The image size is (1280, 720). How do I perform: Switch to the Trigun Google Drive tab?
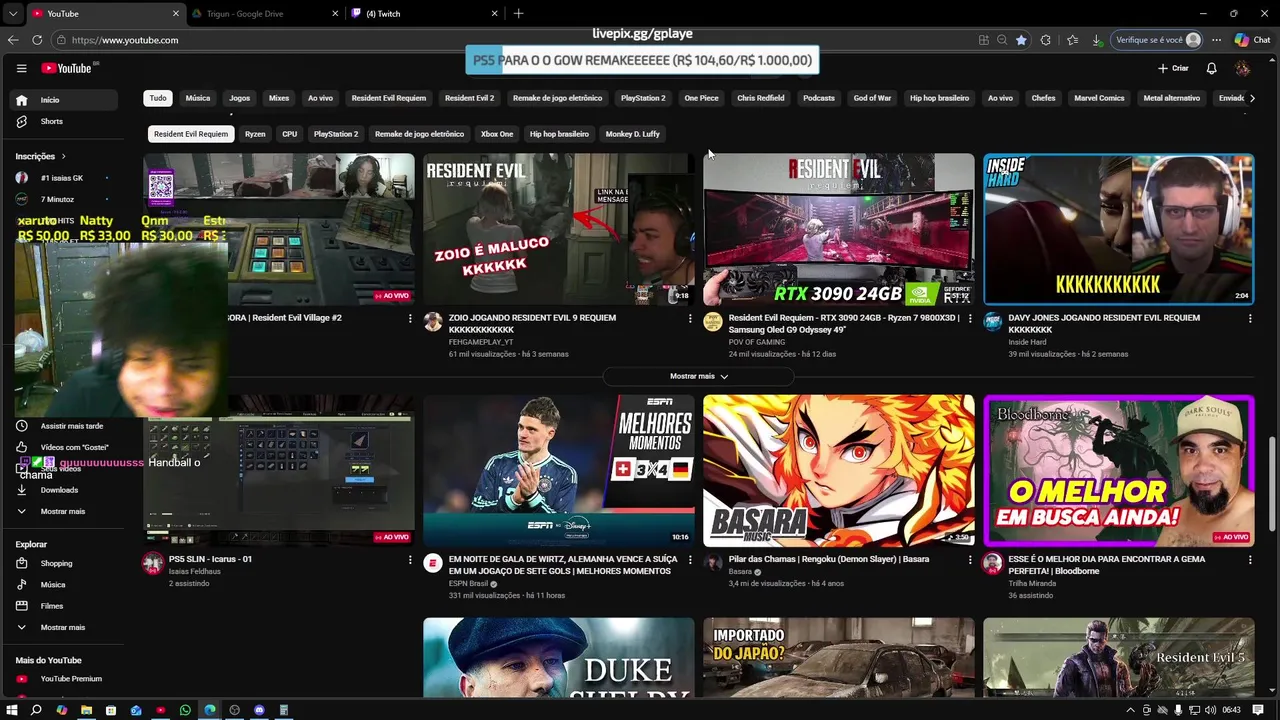click(263, 14)
